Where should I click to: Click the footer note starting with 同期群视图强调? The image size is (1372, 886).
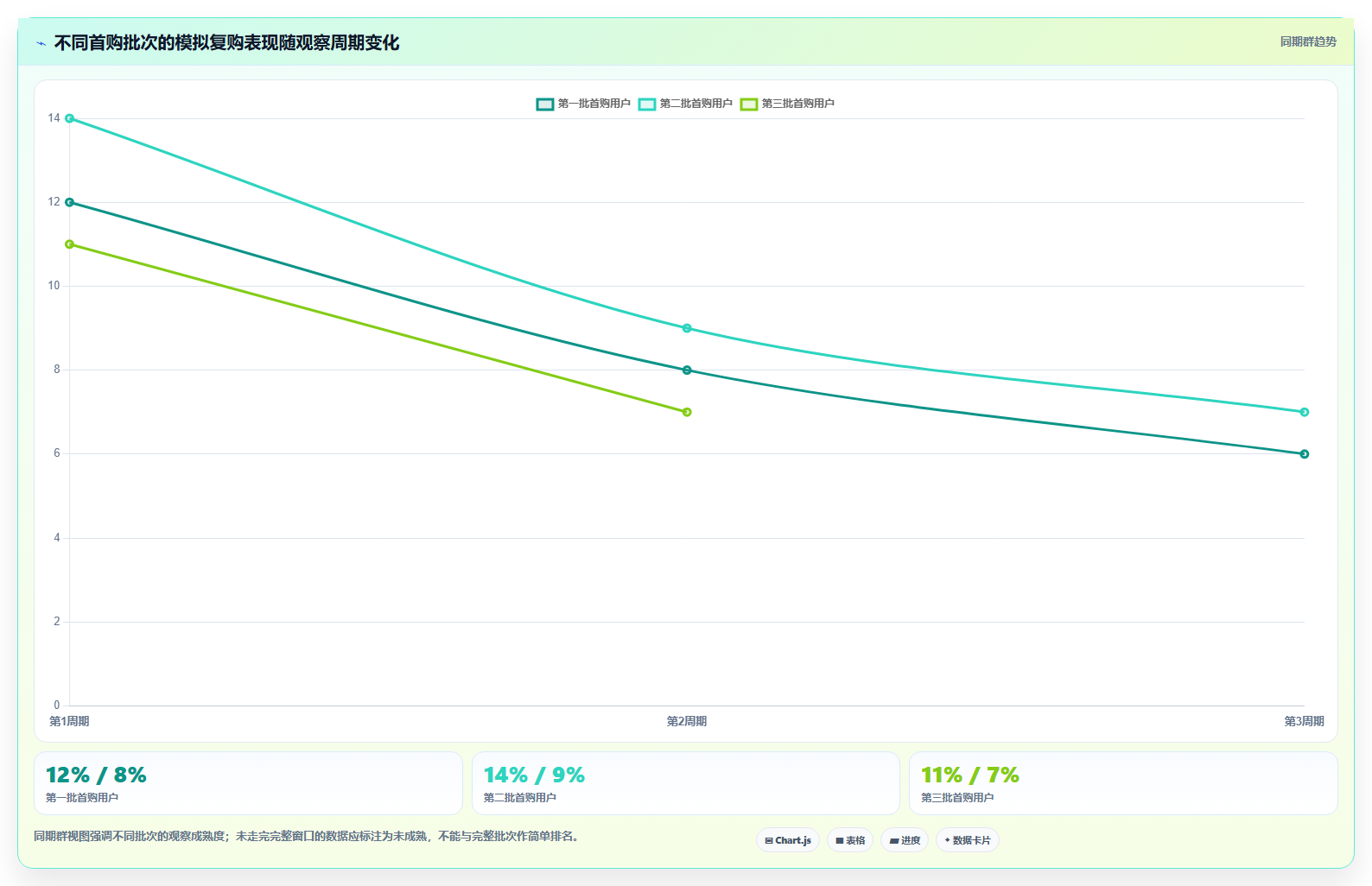[x=307, y=836]
